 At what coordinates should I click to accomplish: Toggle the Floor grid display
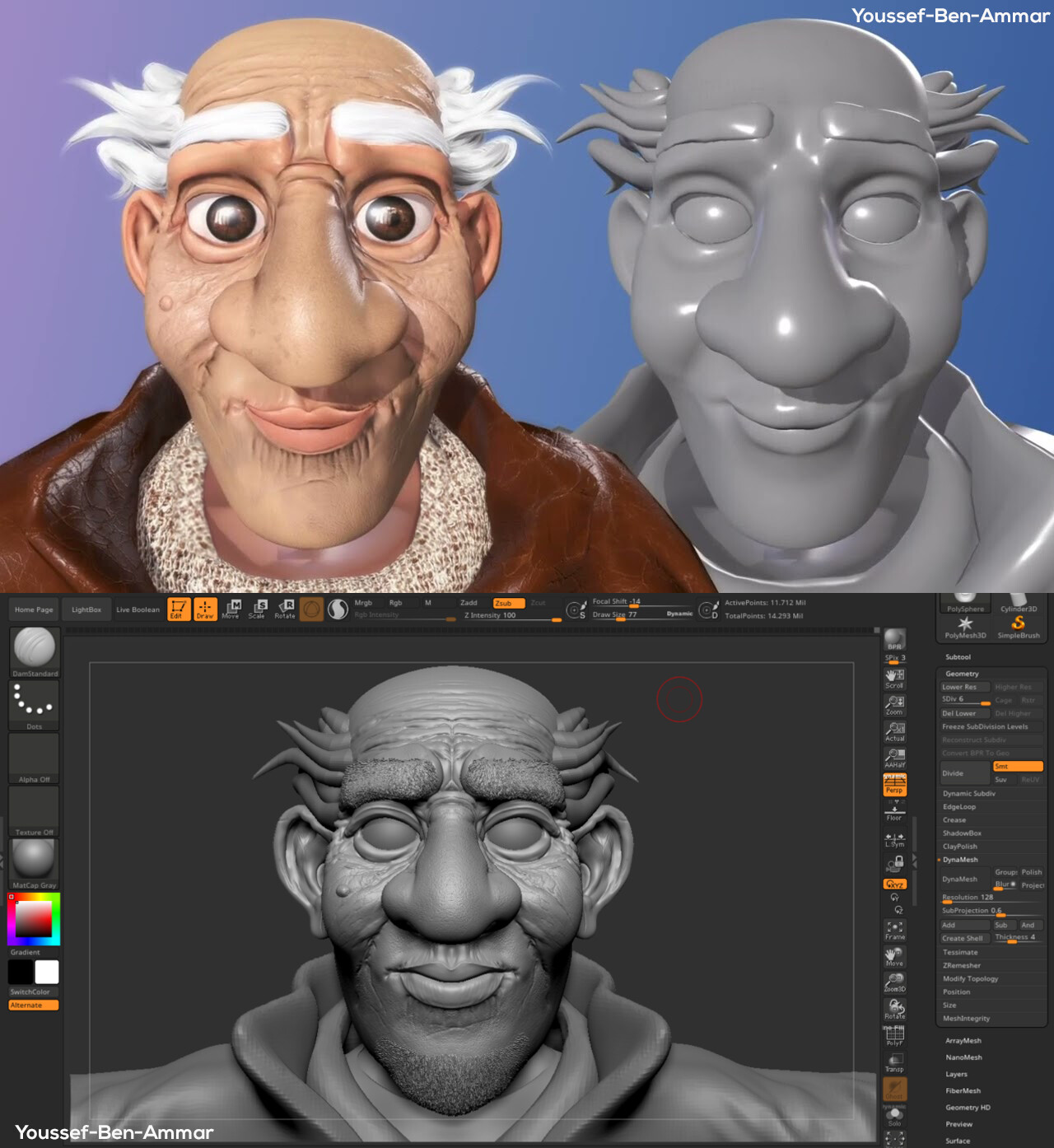pos(895,814)
